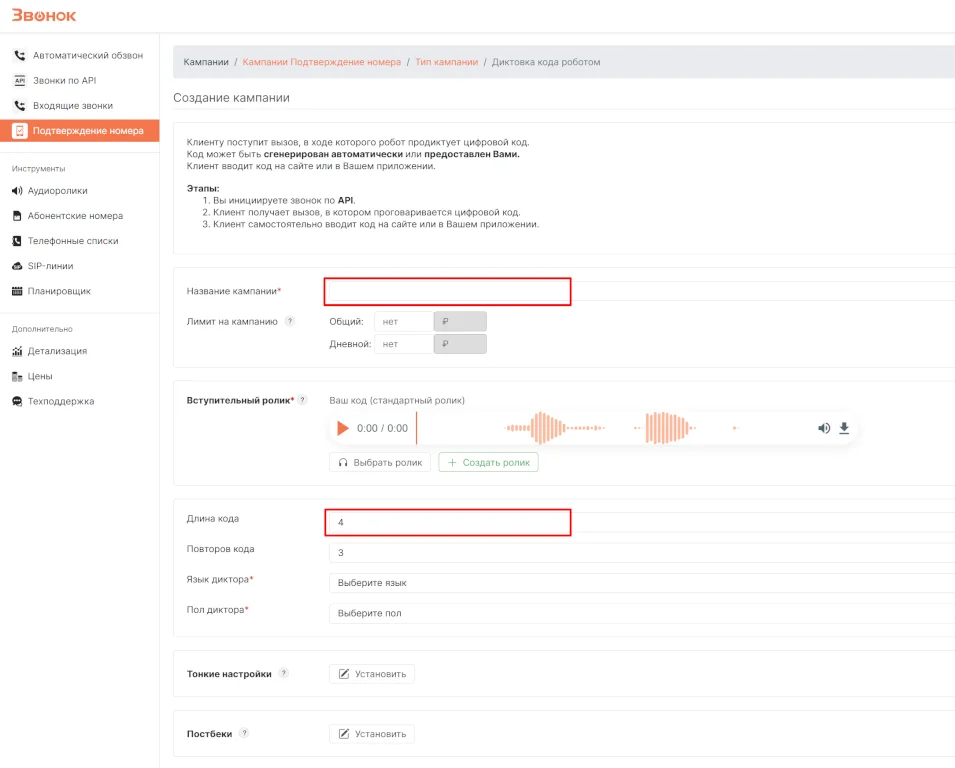Image resolution: width=955 pixels, height=768 pixels.
Task: Download the standard audio clip
Action: click(x=844, y=428)
